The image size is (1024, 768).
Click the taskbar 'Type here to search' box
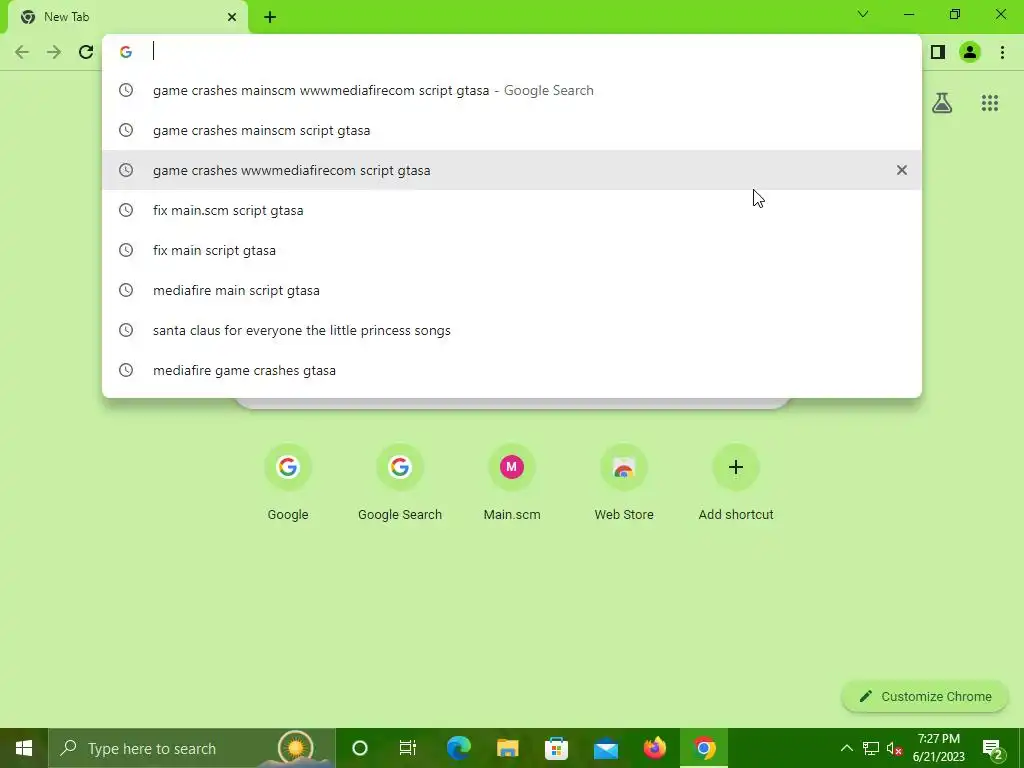[192, 748]
